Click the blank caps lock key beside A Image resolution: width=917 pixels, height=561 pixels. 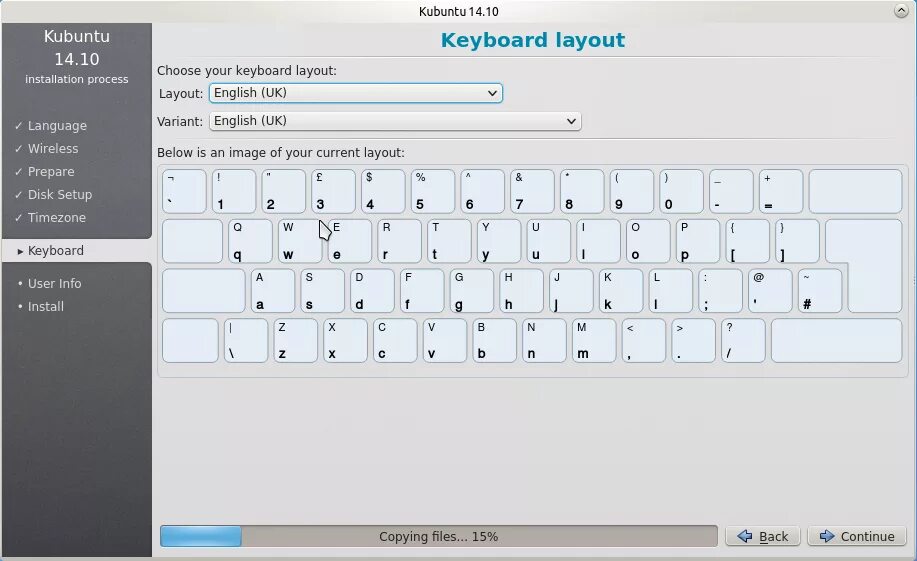coord(204,291)
